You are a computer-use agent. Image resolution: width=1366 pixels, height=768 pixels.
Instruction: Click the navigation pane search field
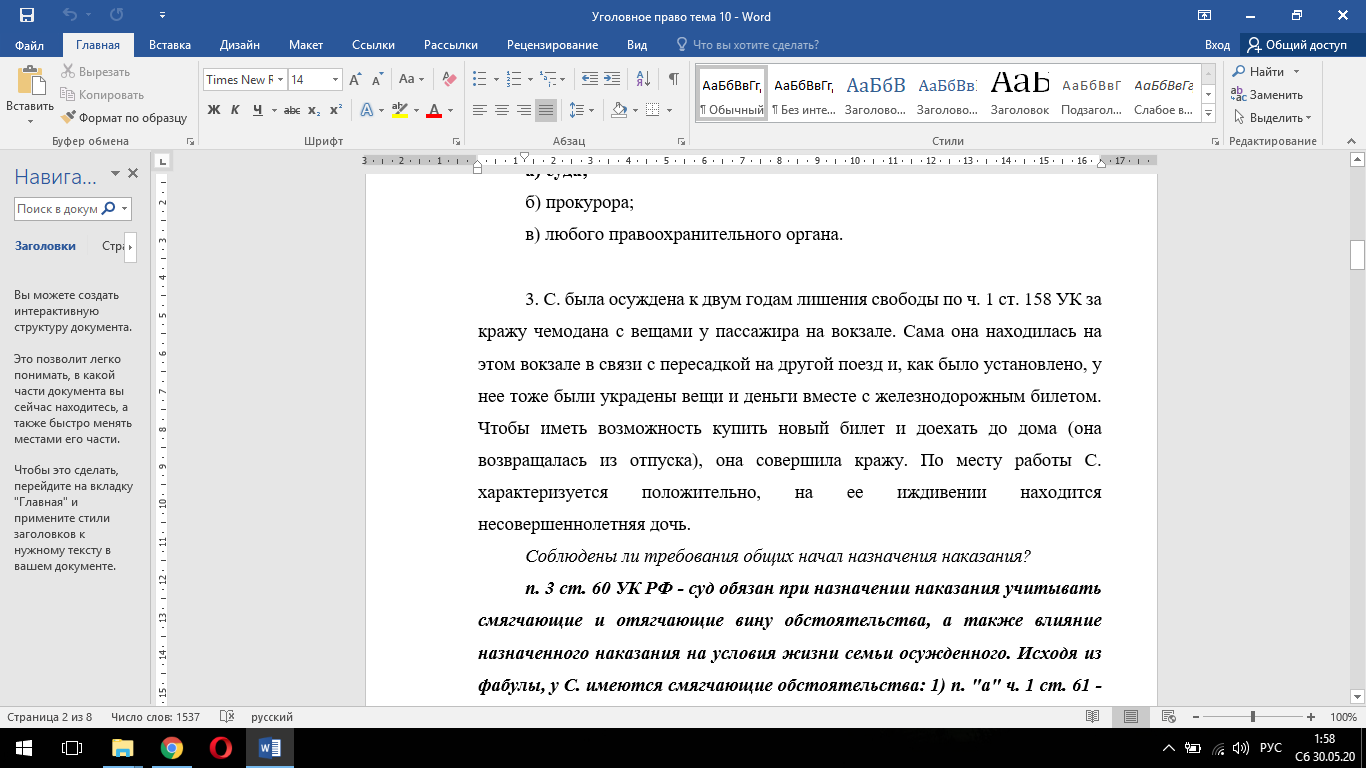(58, 209)
